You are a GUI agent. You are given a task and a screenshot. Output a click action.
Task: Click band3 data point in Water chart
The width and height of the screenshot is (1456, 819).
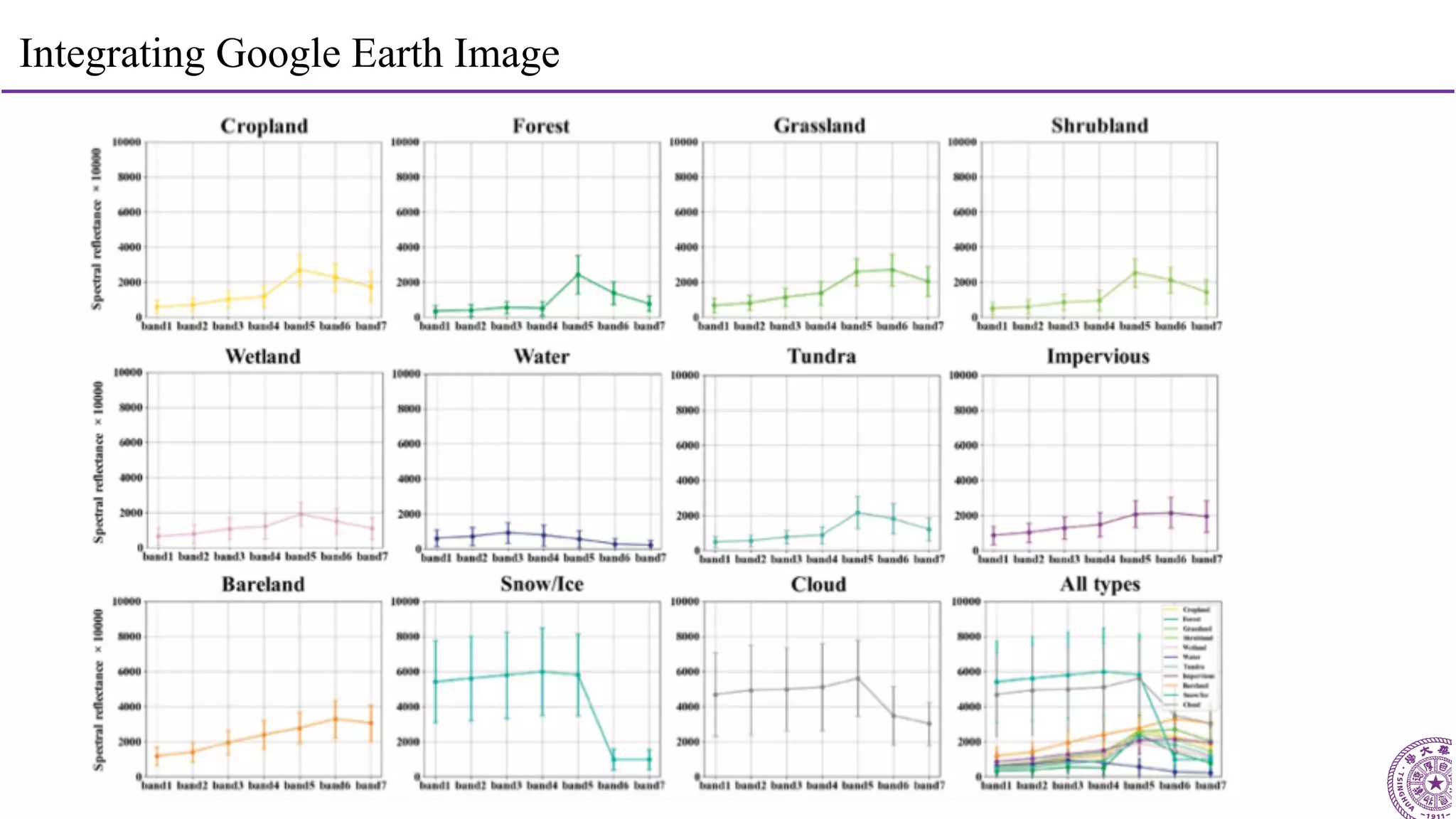tap(508, 532)
